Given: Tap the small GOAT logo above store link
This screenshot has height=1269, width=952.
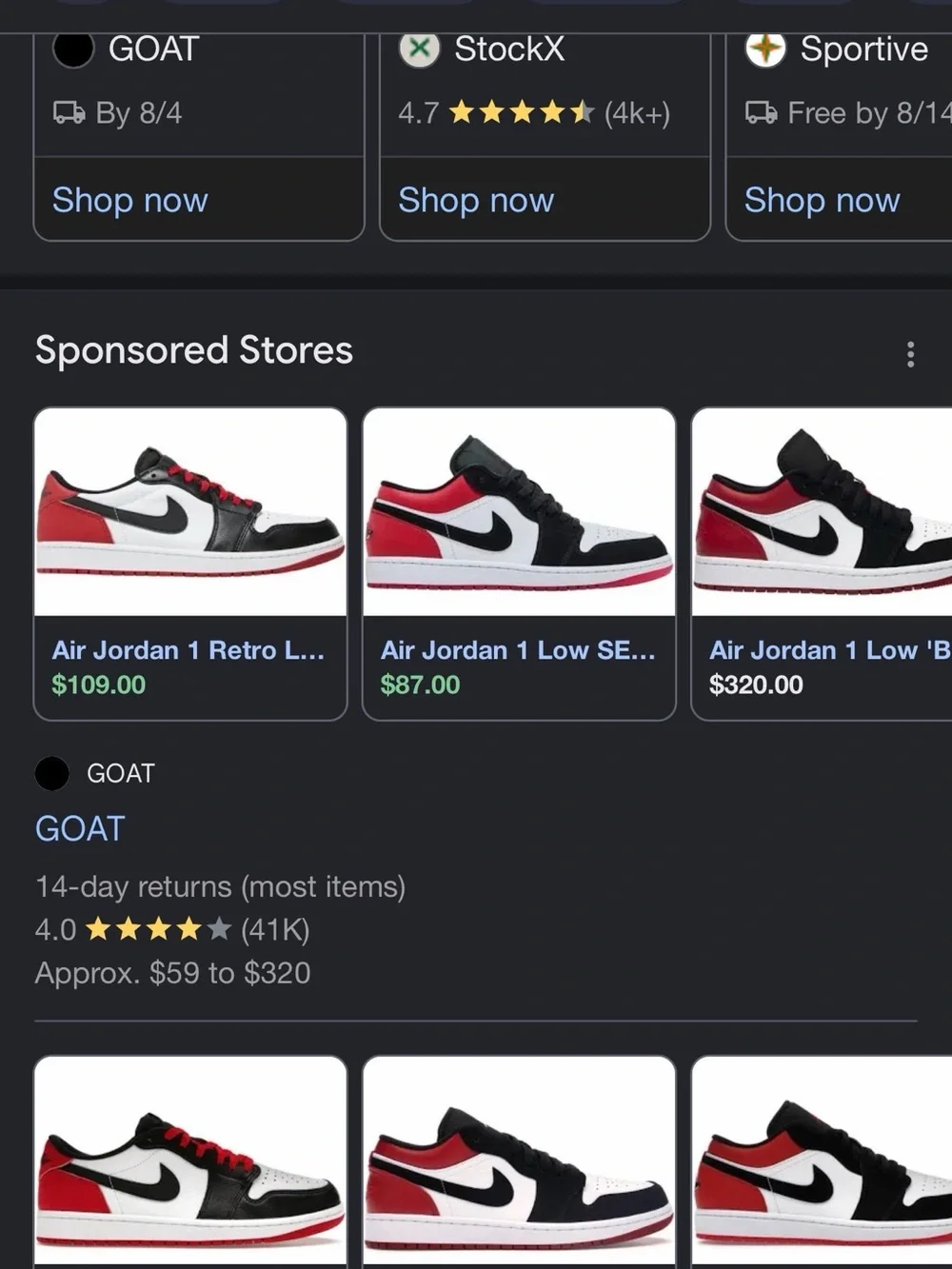Looking at the screenshot, I should (x=52, y=773).
